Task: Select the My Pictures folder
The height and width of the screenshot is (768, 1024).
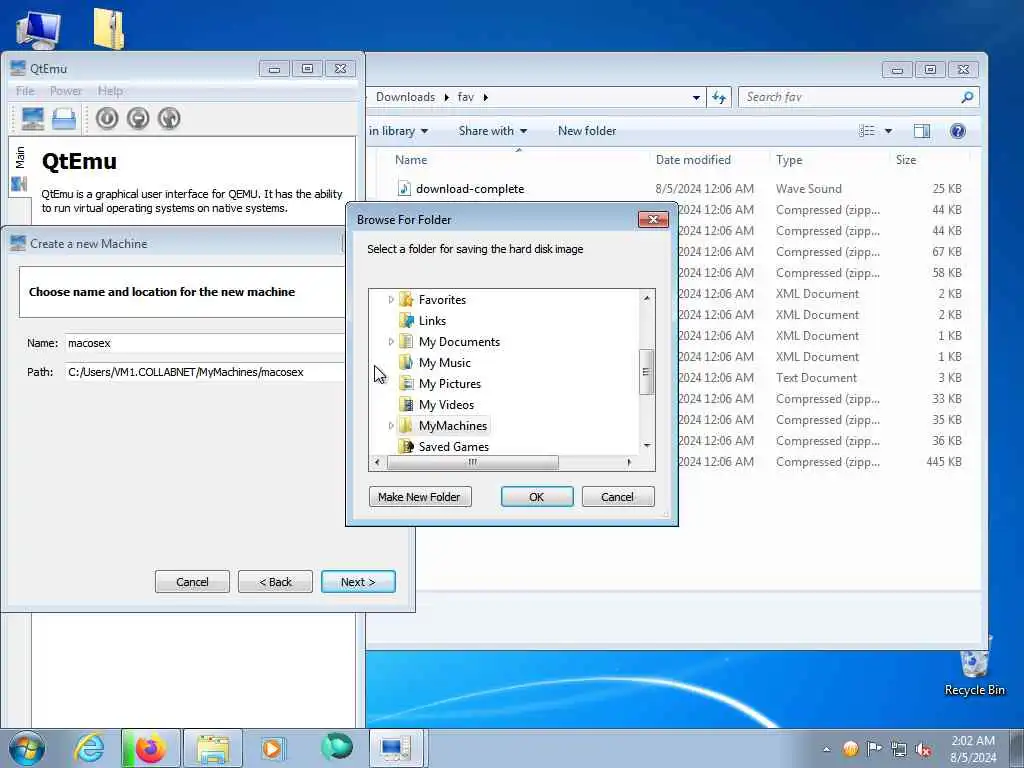Action: pyautogui.click(x=449, y=383)
